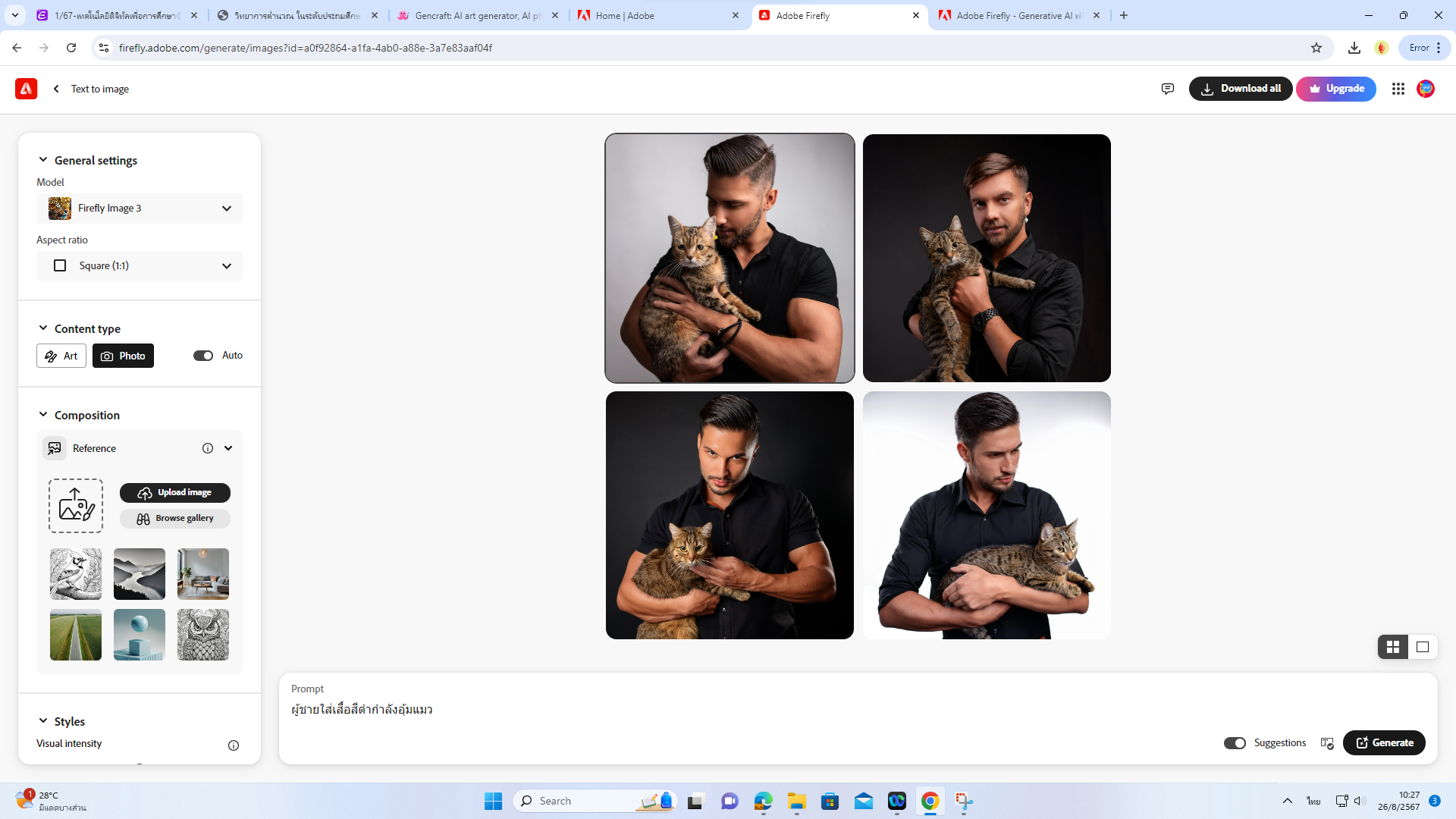
Task: Open Reference info tooltip icon
Action: [x=207, y=448]
